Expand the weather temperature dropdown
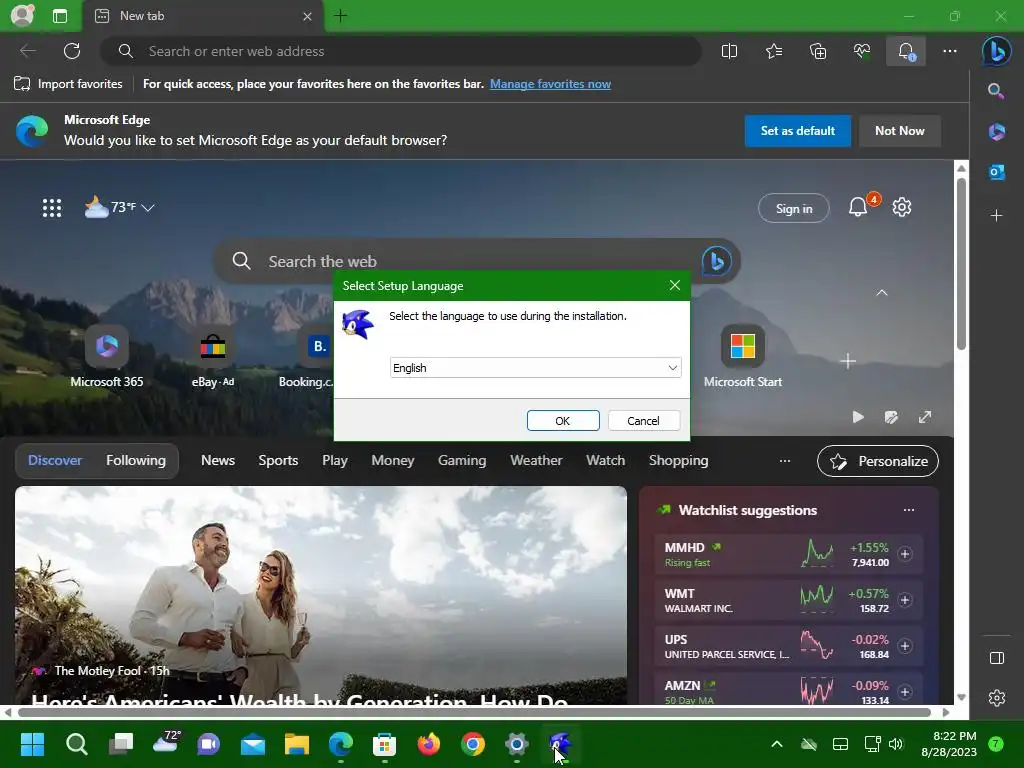Viewport: 1024px width, 768px height. (148, 208)
